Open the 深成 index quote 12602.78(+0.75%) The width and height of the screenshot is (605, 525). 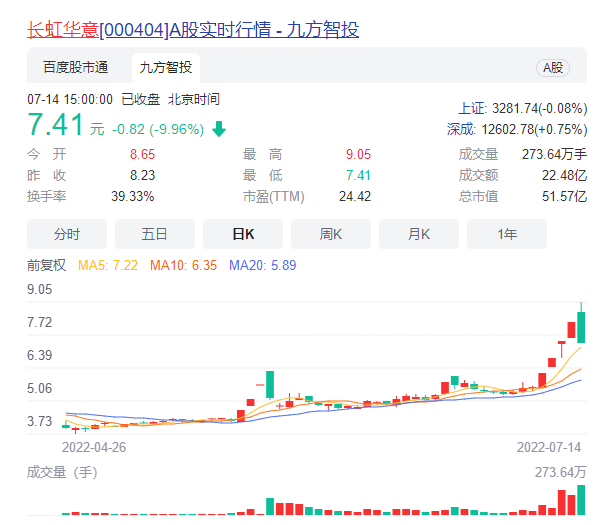point(517,129)
